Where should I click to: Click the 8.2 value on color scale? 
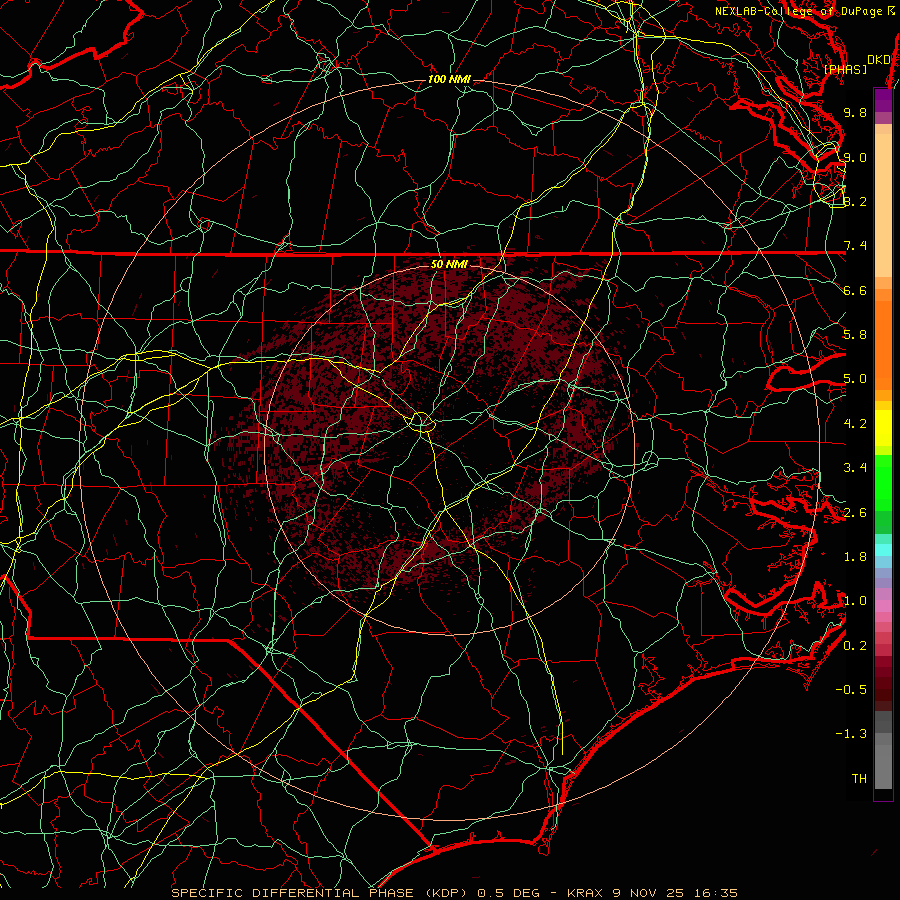click(x=855, y=201)
